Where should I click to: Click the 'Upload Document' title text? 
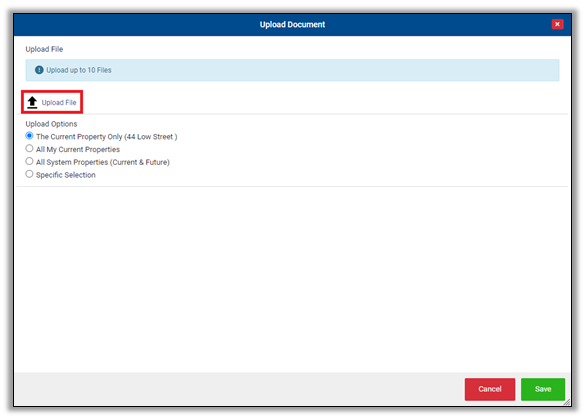(292, 25)
